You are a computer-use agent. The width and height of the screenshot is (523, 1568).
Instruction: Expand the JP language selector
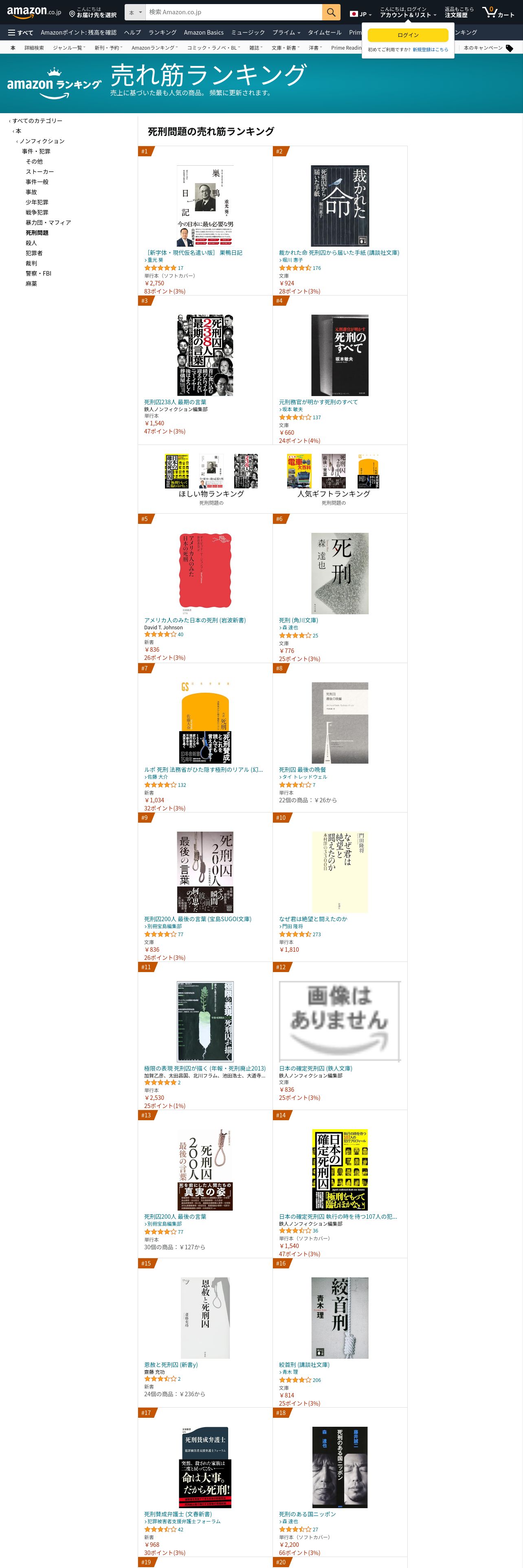tap(361, 14)
